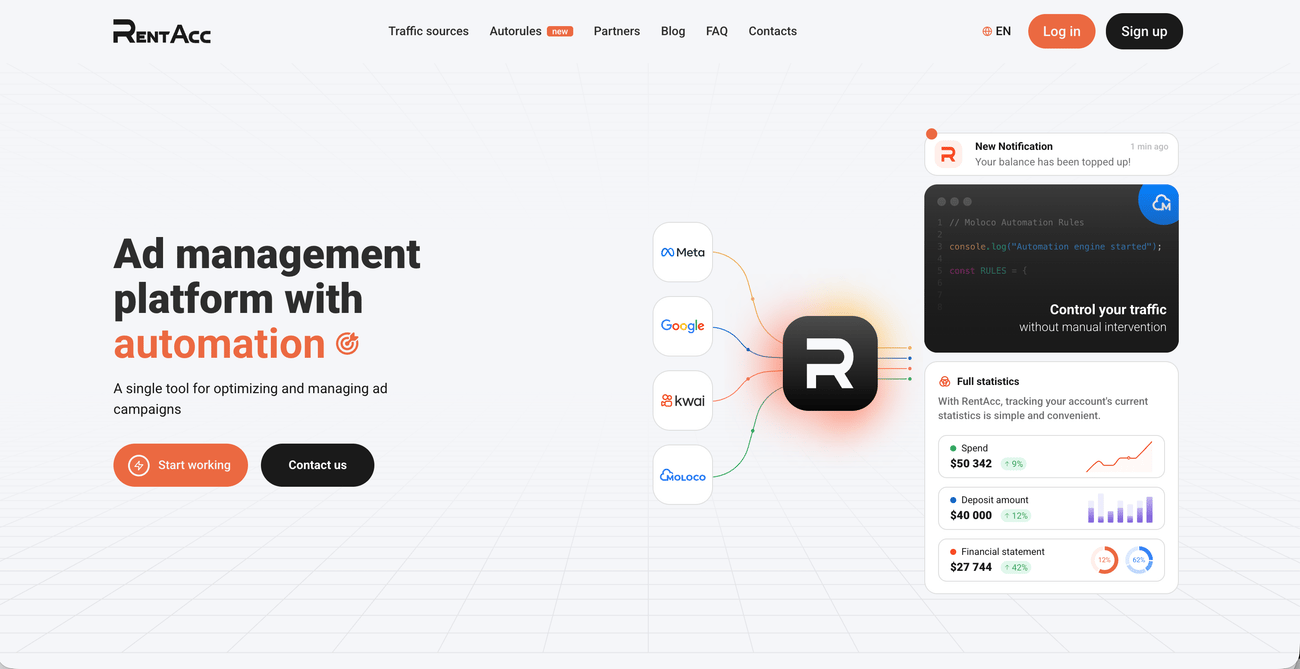Click the purple Deposit bar chart
The width and height of the screenshot is (1300, 669).
coord(1120,508)
